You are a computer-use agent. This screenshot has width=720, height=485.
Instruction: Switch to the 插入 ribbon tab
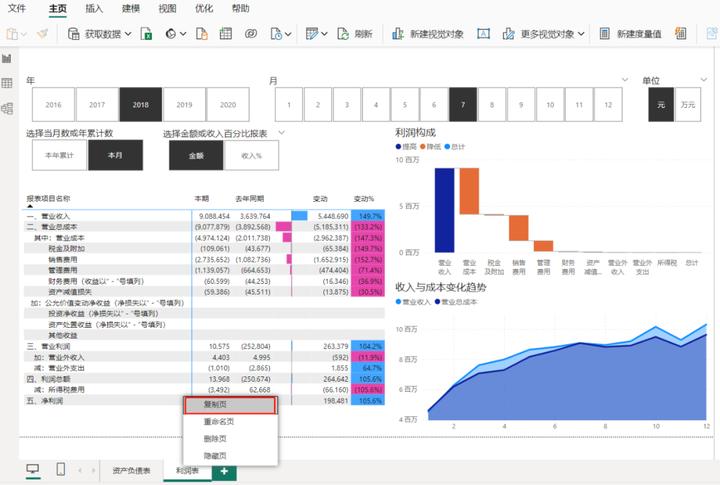(94, 8)
